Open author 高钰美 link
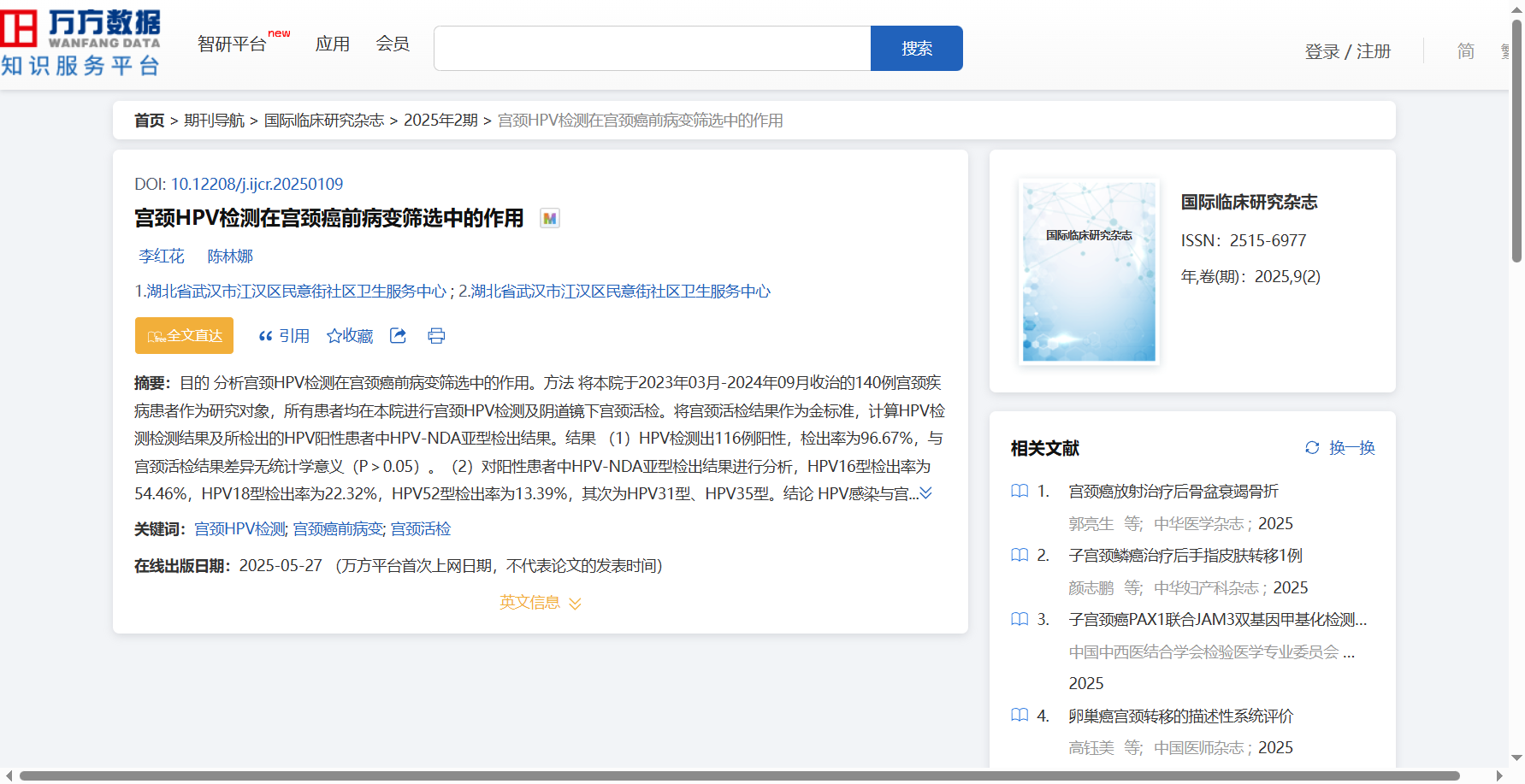1525x784 pixels. pos(1091,747)
